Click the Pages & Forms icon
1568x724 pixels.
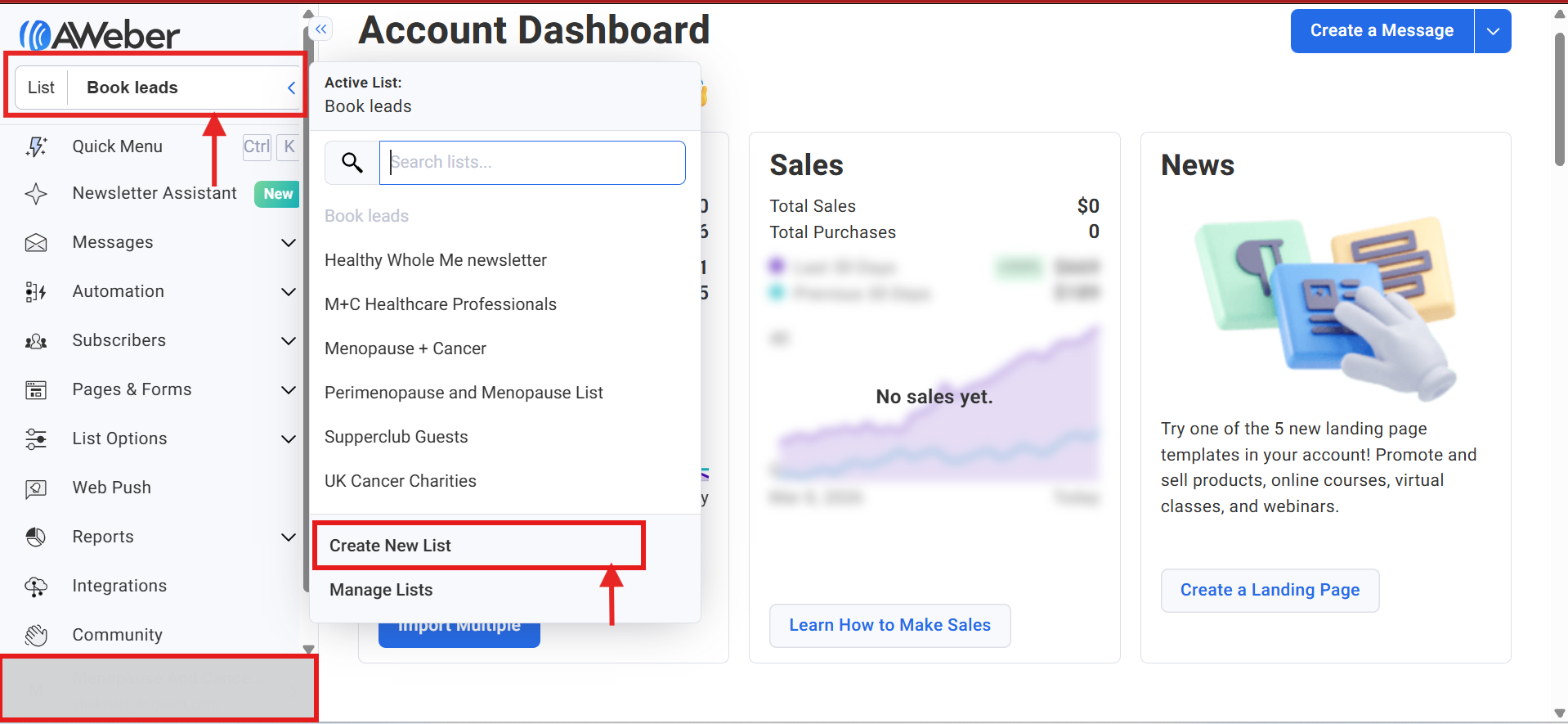coord(36,390)
